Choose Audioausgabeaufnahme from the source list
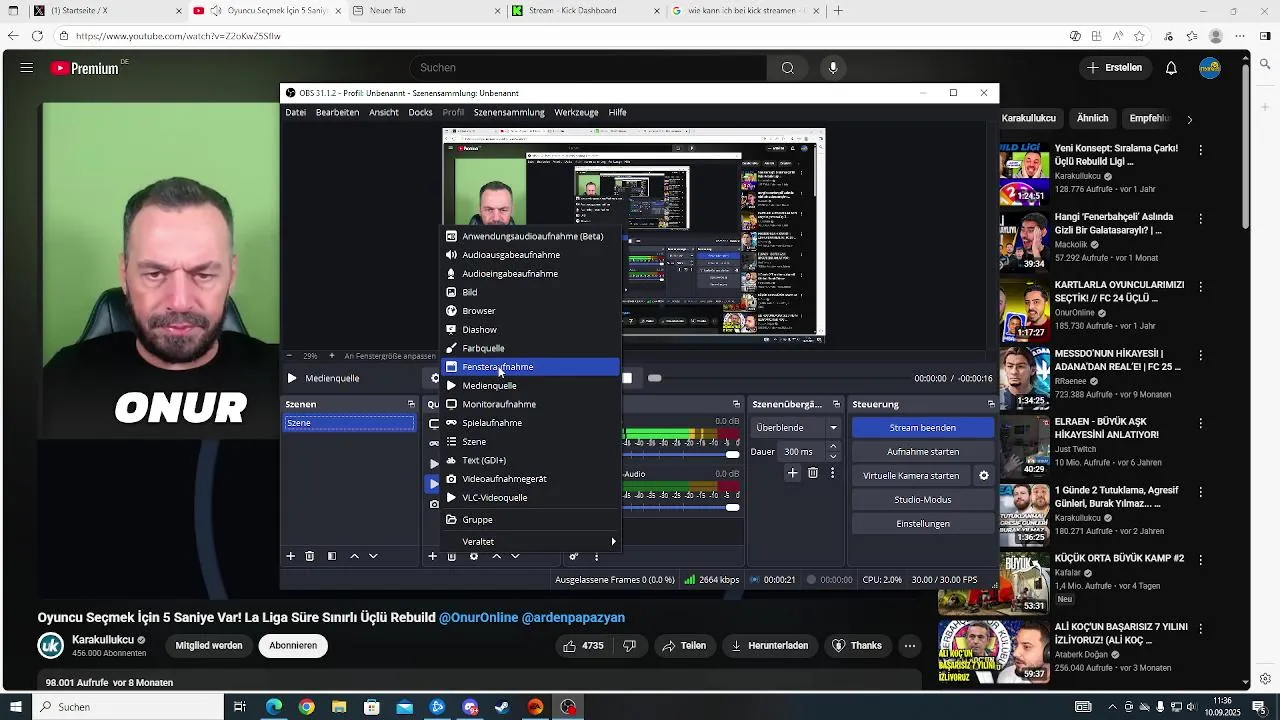The width and height of the screenshot is (1280, 720). [x=531, y=255]
